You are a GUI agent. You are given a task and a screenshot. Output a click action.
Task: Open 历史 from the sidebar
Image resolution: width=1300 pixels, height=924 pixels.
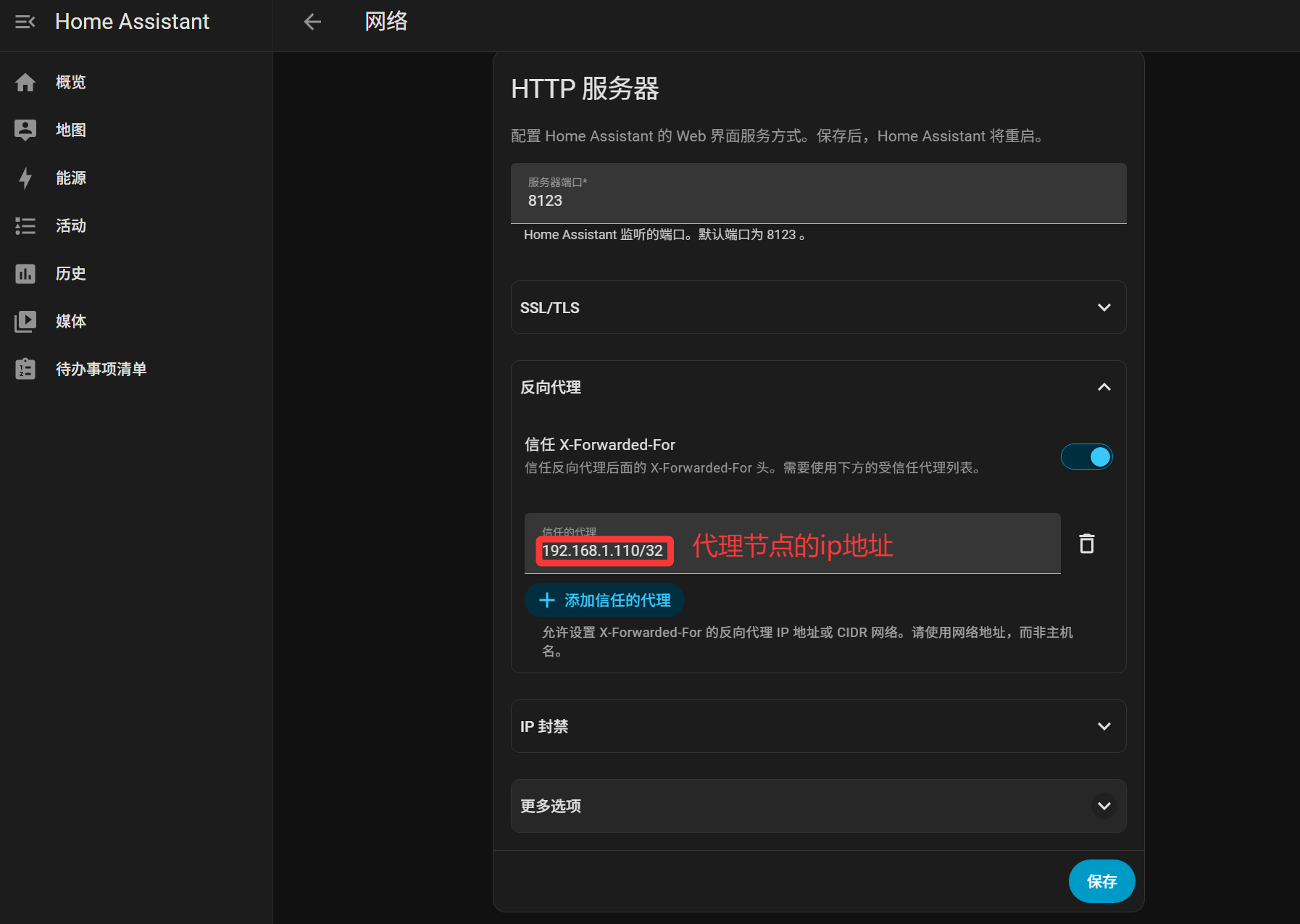click(136, 274)
